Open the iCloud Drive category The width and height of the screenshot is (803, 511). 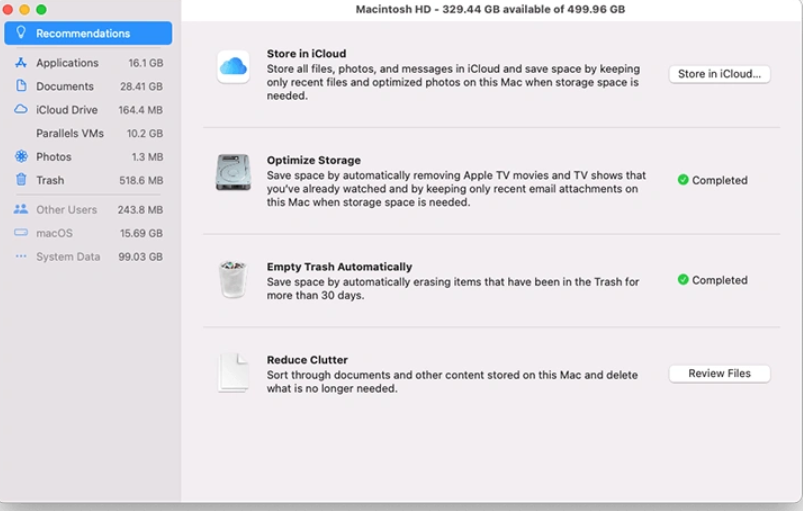(88, 110)
